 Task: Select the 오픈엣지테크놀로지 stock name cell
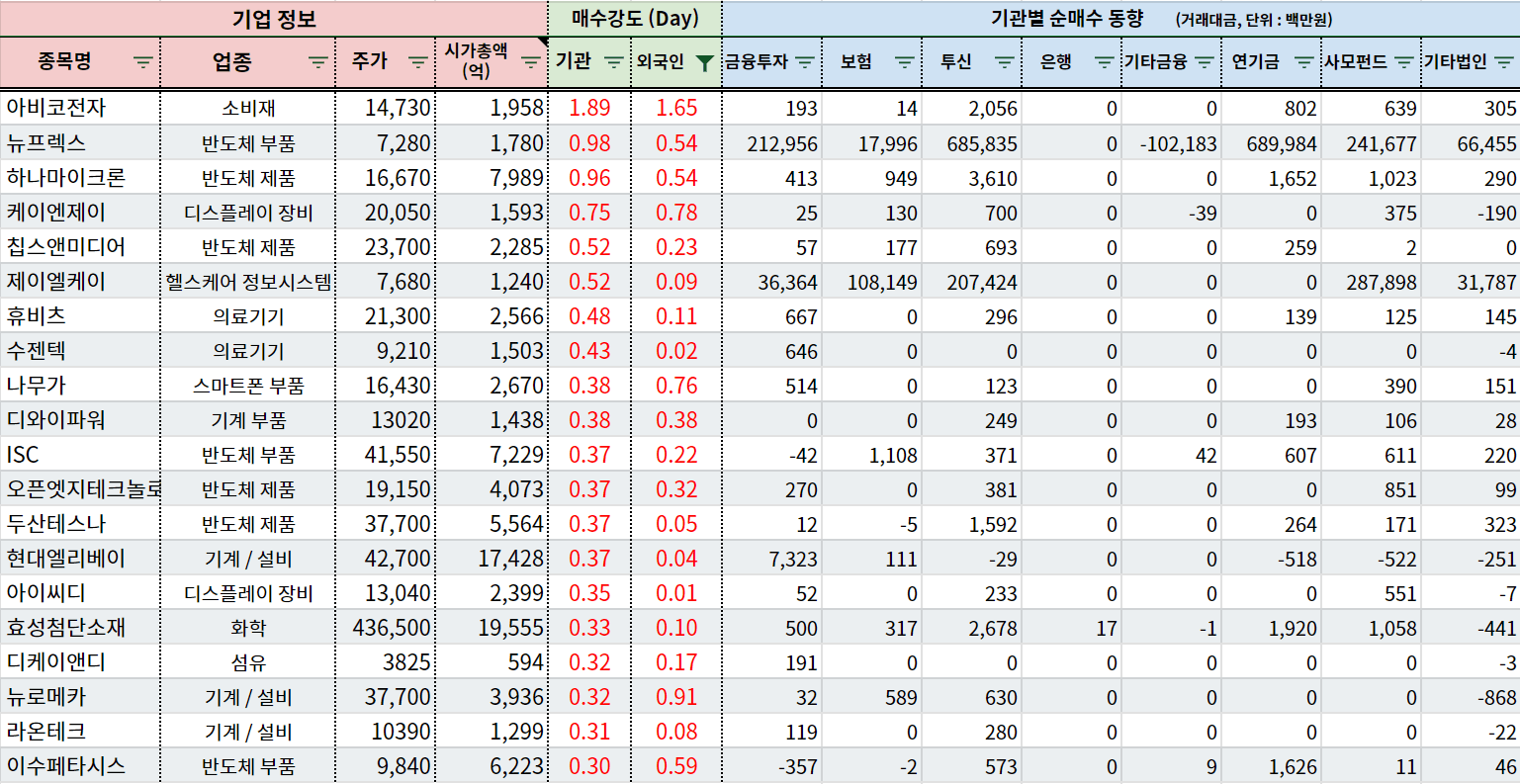point(80,489)
